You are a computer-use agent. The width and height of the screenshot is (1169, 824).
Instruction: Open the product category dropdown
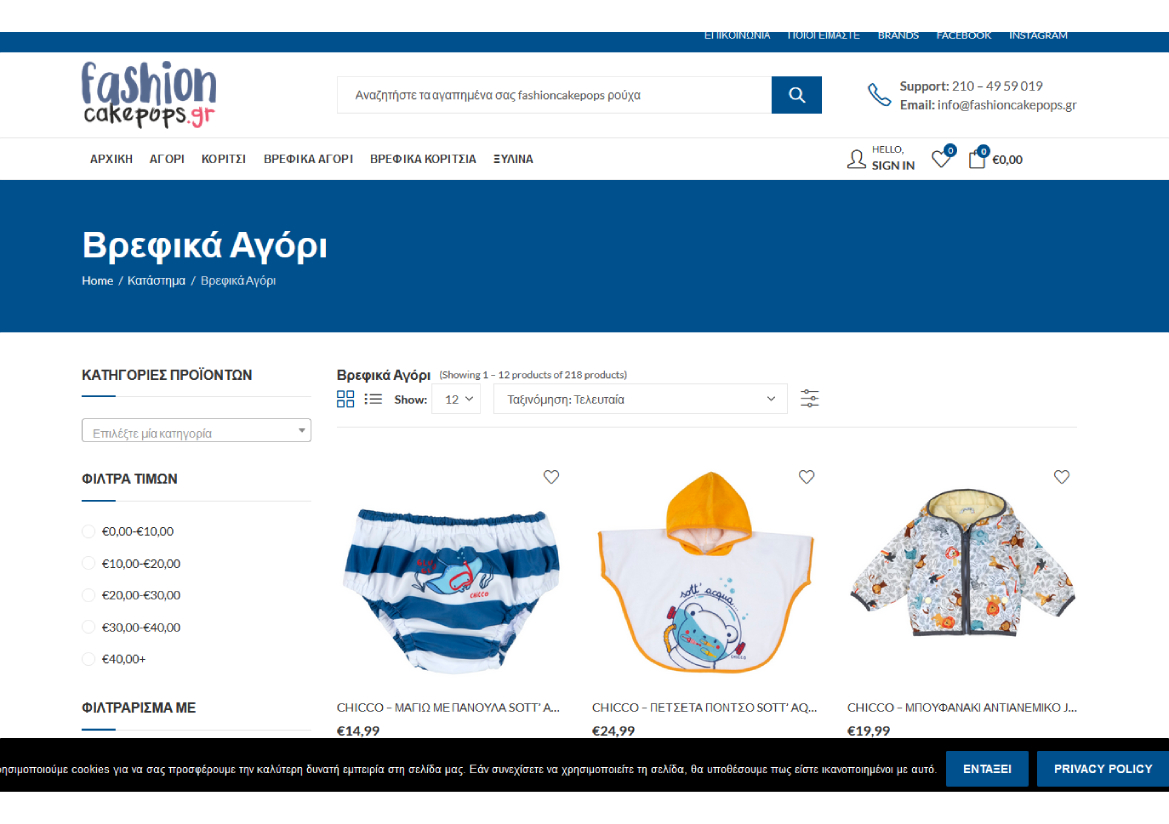(196, 431)
